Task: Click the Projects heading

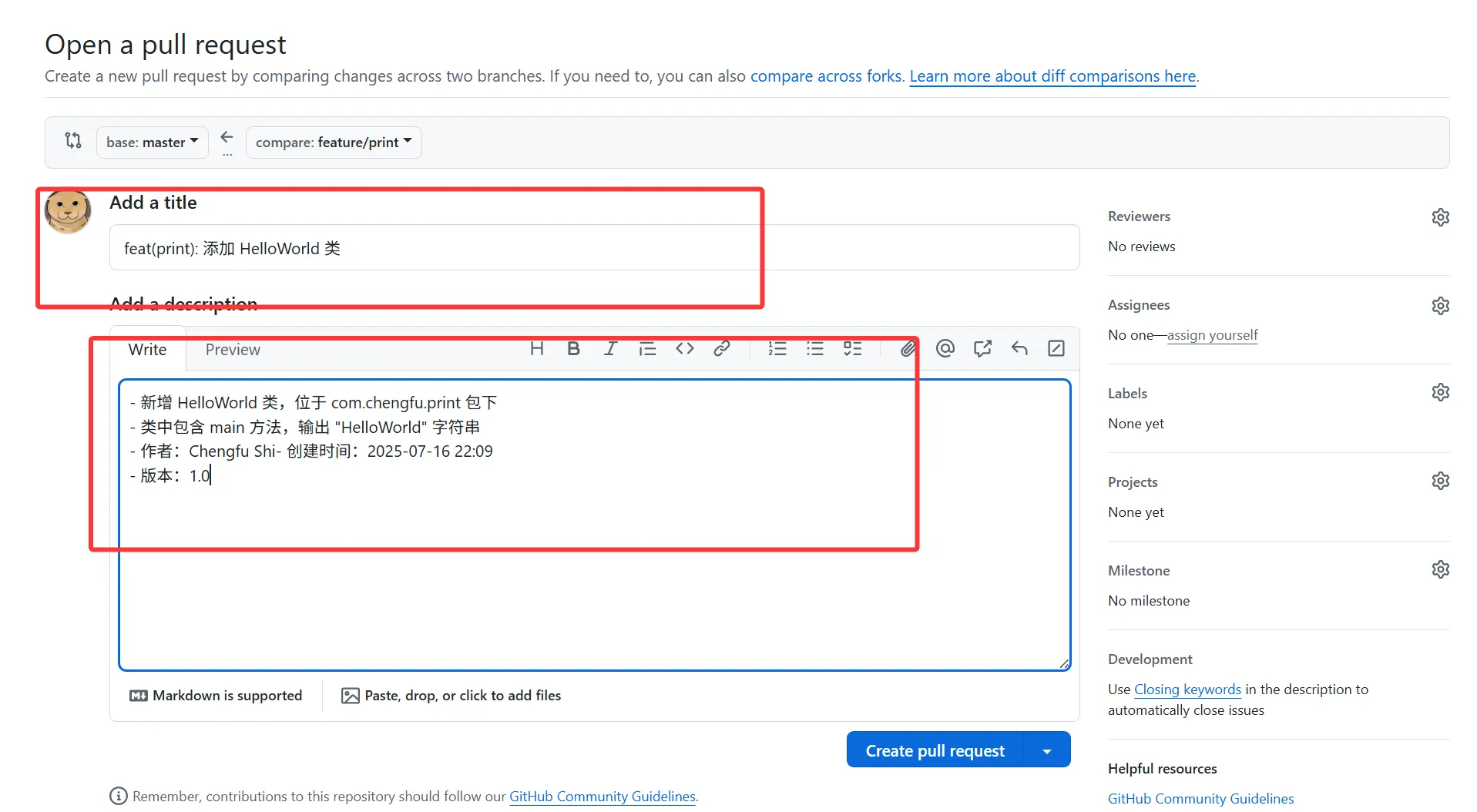Action: pyautogui.click(x=1133, y=482)
